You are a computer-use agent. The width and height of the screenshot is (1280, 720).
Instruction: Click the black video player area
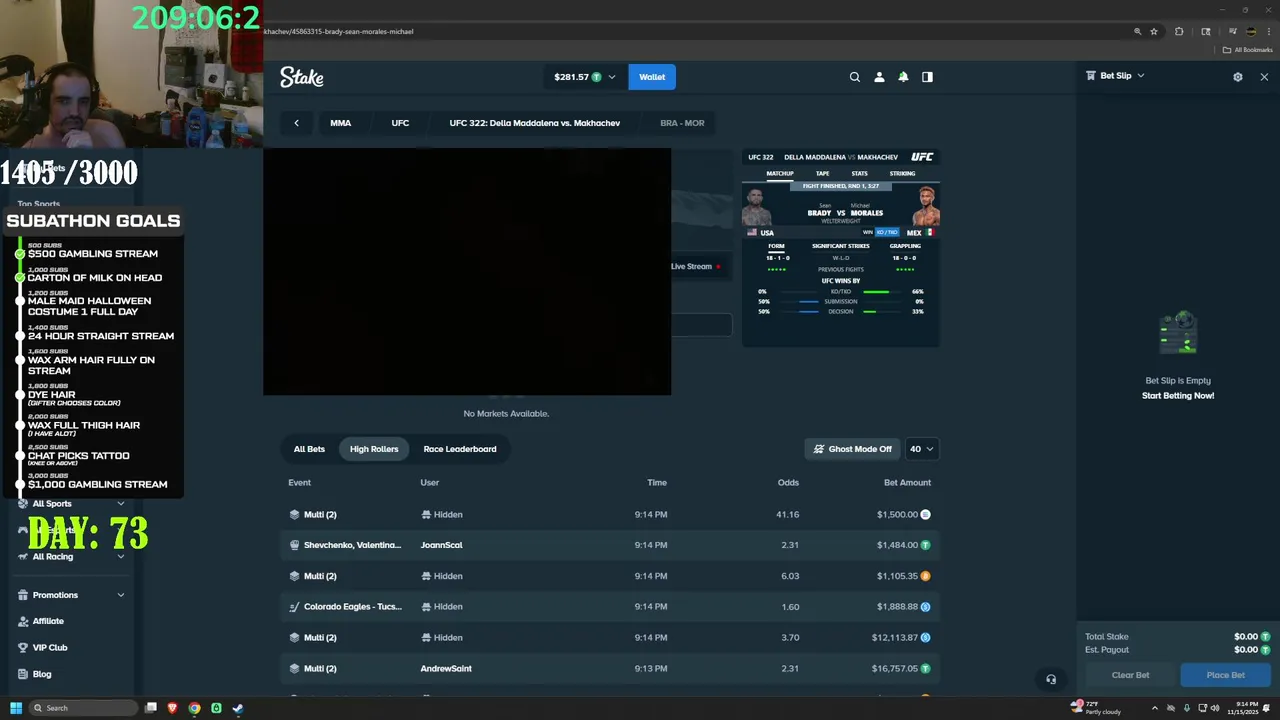[467, 271]
